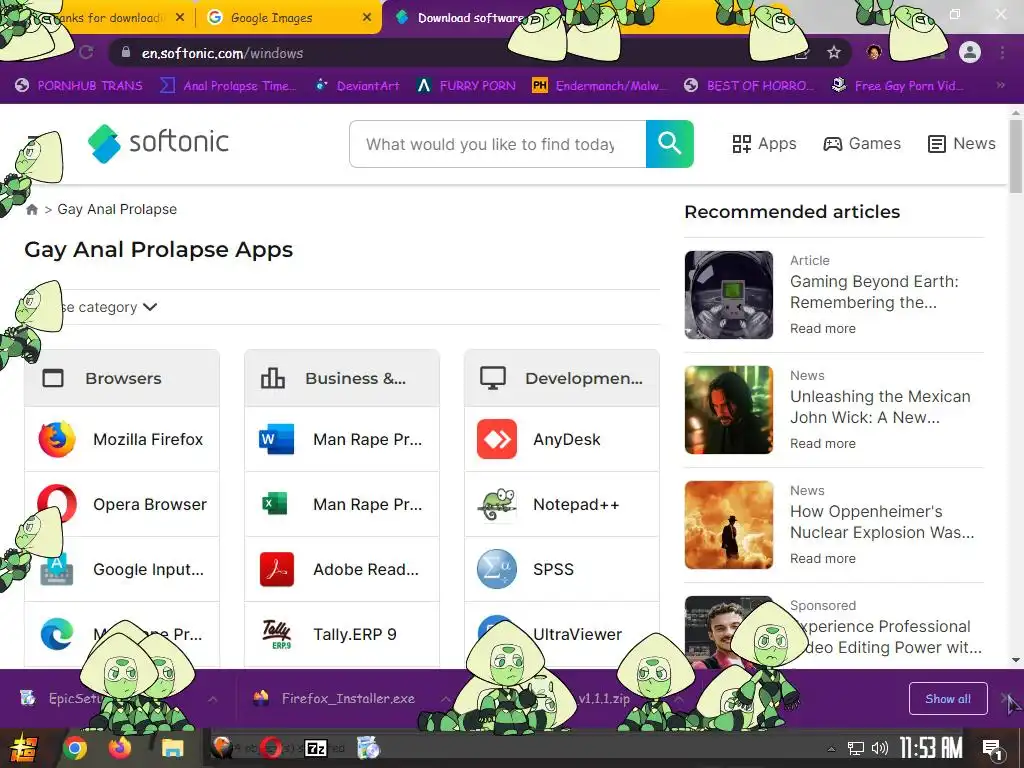Open the News navigation menu

coord(962,144)
